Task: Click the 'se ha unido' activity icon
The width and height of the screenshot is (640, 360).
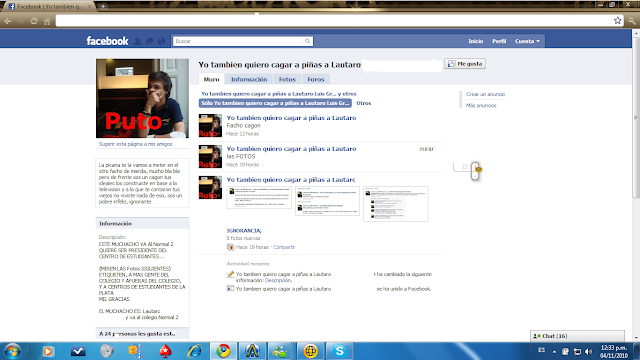Action: click(230, 289)
